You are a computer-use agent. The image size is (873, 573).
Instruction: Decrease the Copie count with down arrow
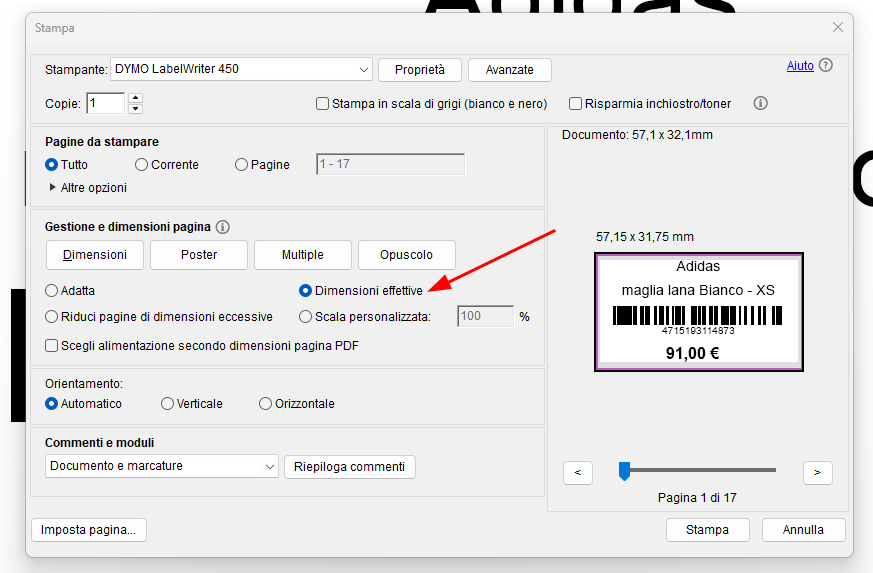pos(136,109)
